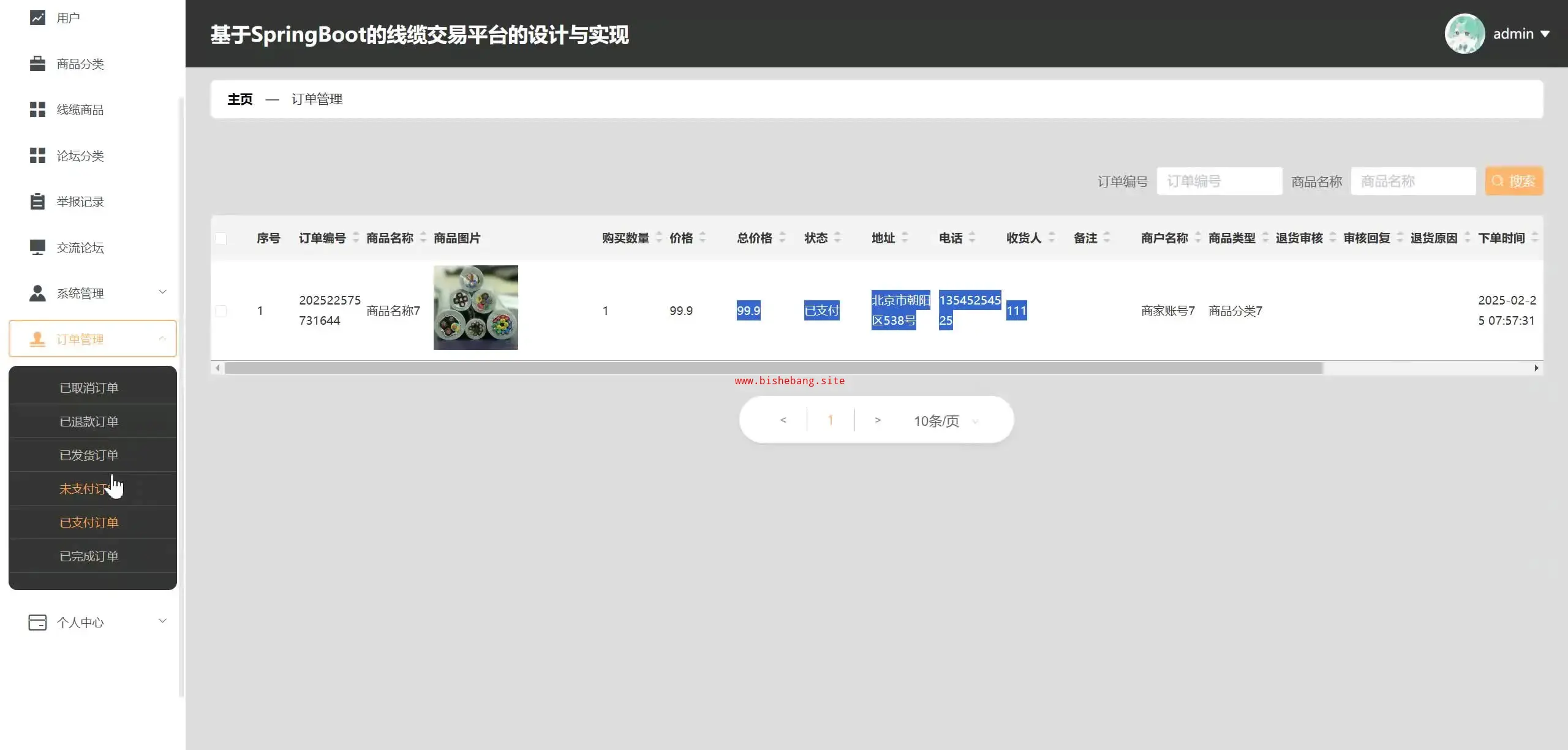Open the admin user dropdown arrow
This screenshot has height=750, width=1568.
[1545, 34]
